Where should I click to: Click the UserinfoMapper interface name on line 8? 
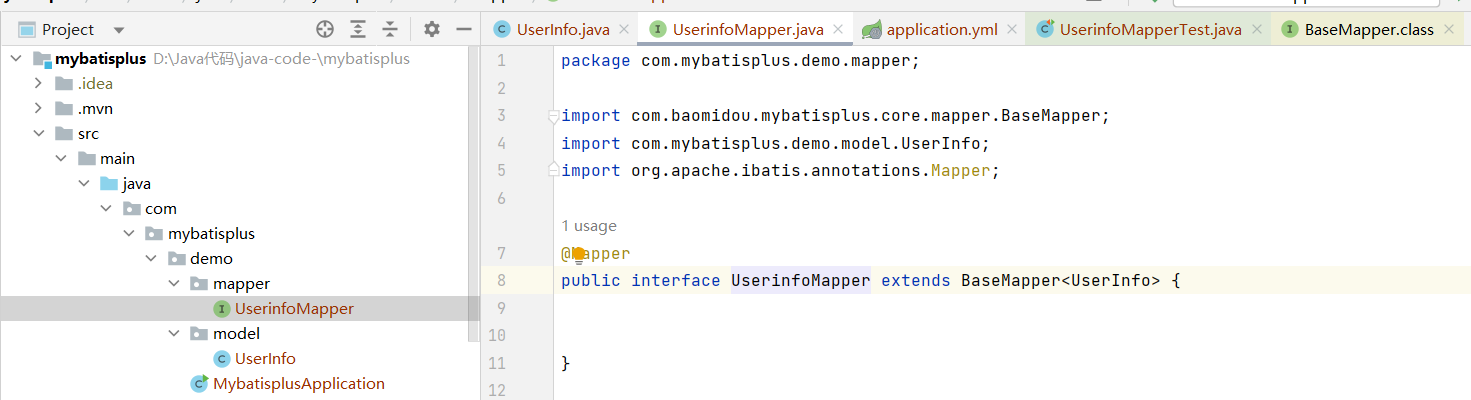(800, 281)
